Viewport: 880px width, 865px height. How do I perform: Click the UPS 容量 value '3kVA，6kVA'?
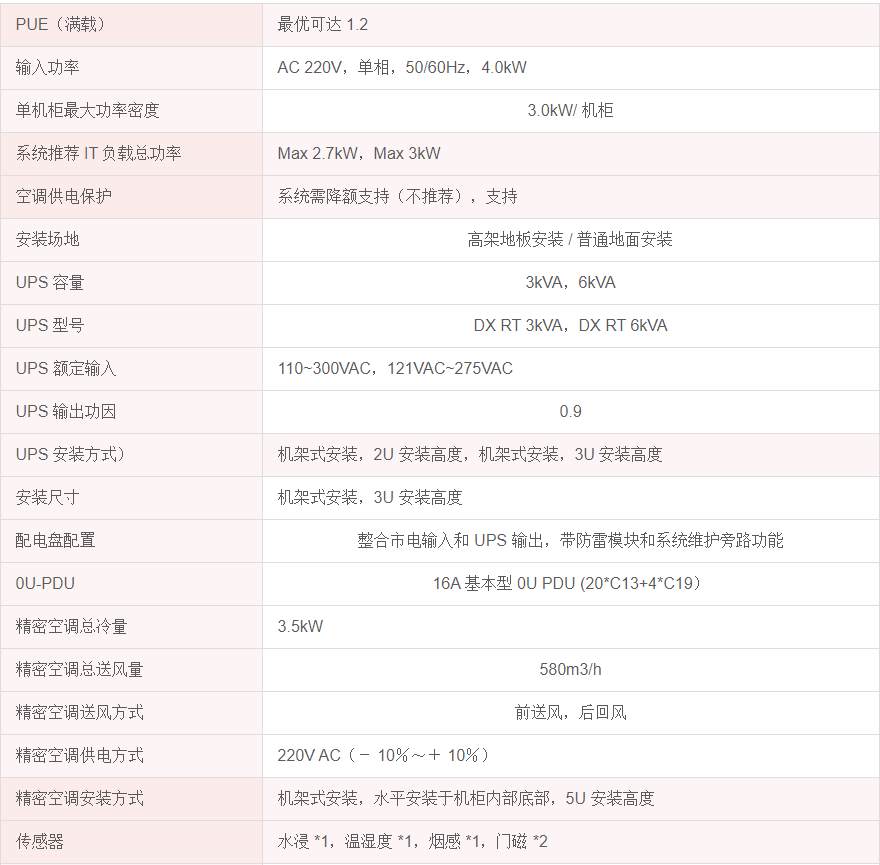(570, 282)
